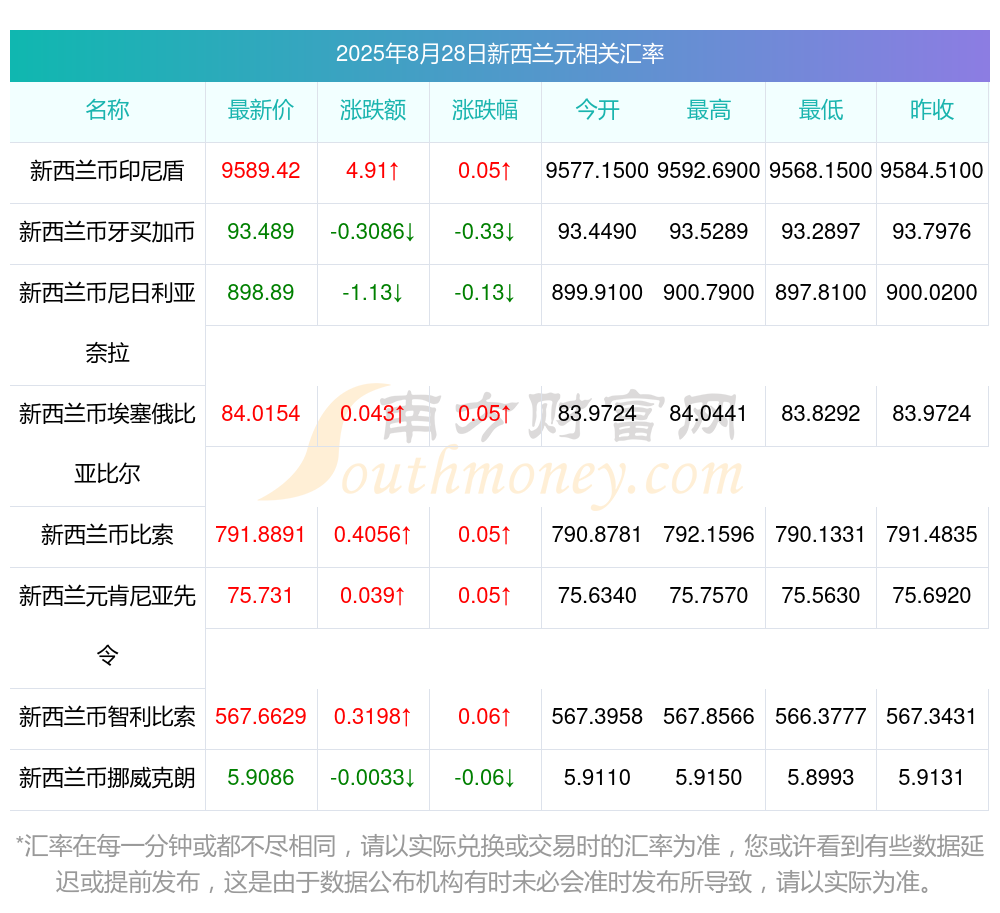Image resolution: width=1000 pixels, height=913 pixels.
Task: Click the row name 新西兰币挪威克朗
Action: click(107, 778)
